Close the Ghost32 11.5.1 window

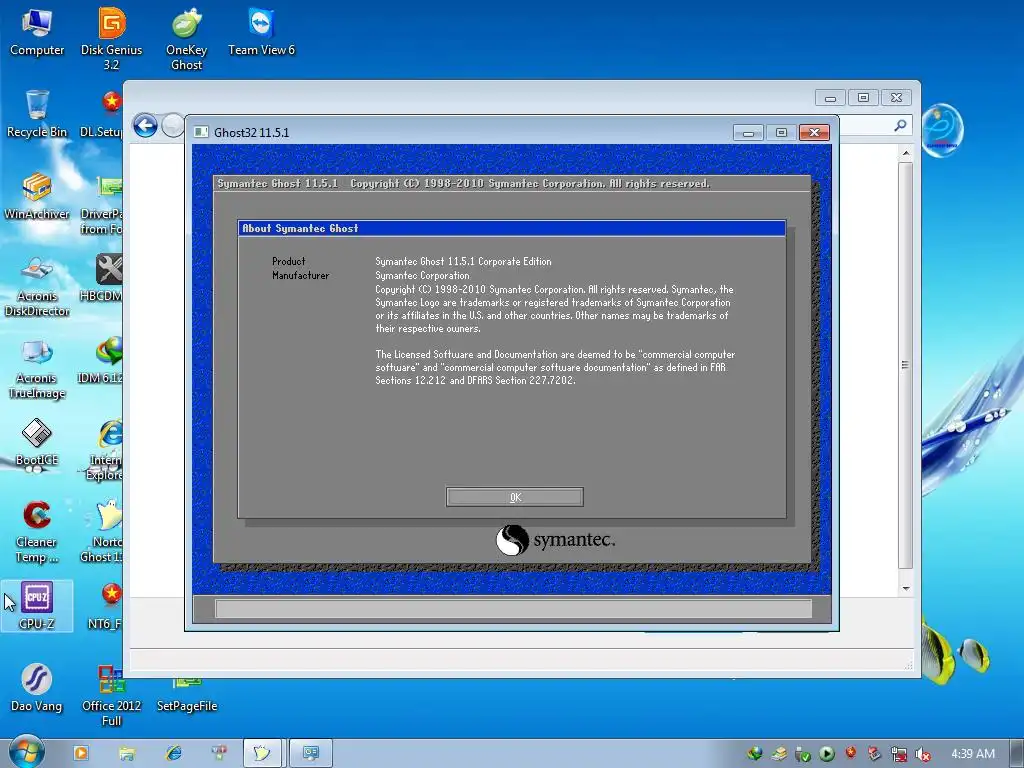pos(814,133)
